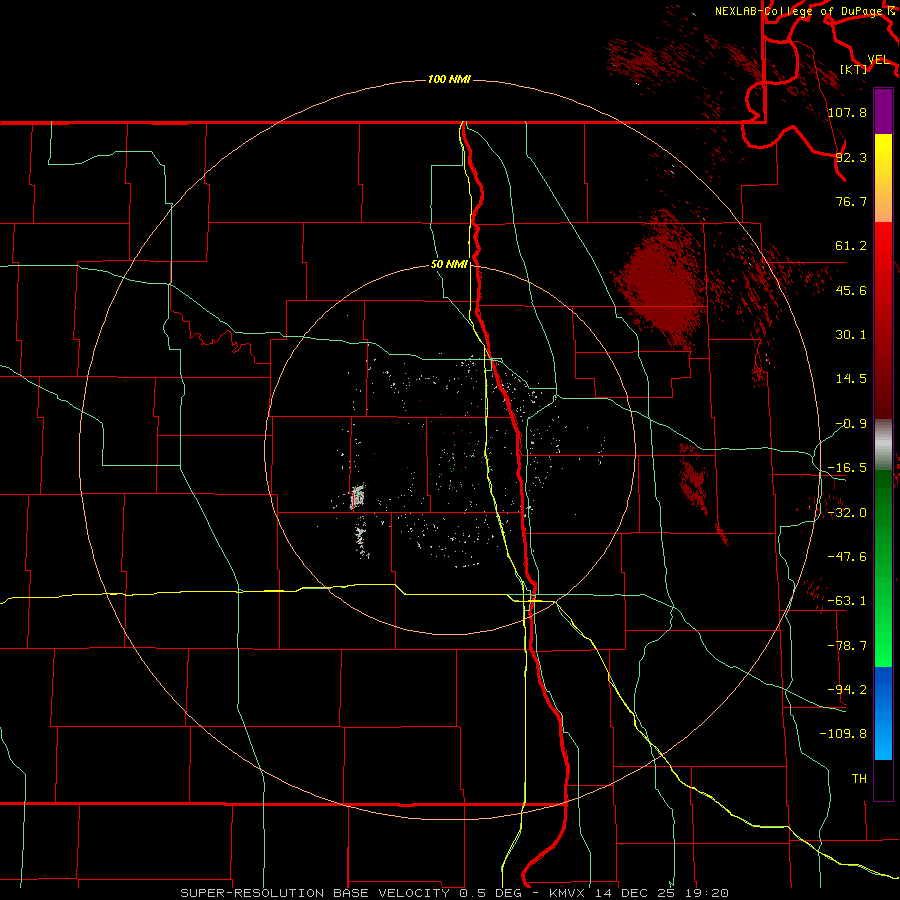Click the green segment of the color scale
Viewport: 900px width, 900px height.
tap(883, 568)
